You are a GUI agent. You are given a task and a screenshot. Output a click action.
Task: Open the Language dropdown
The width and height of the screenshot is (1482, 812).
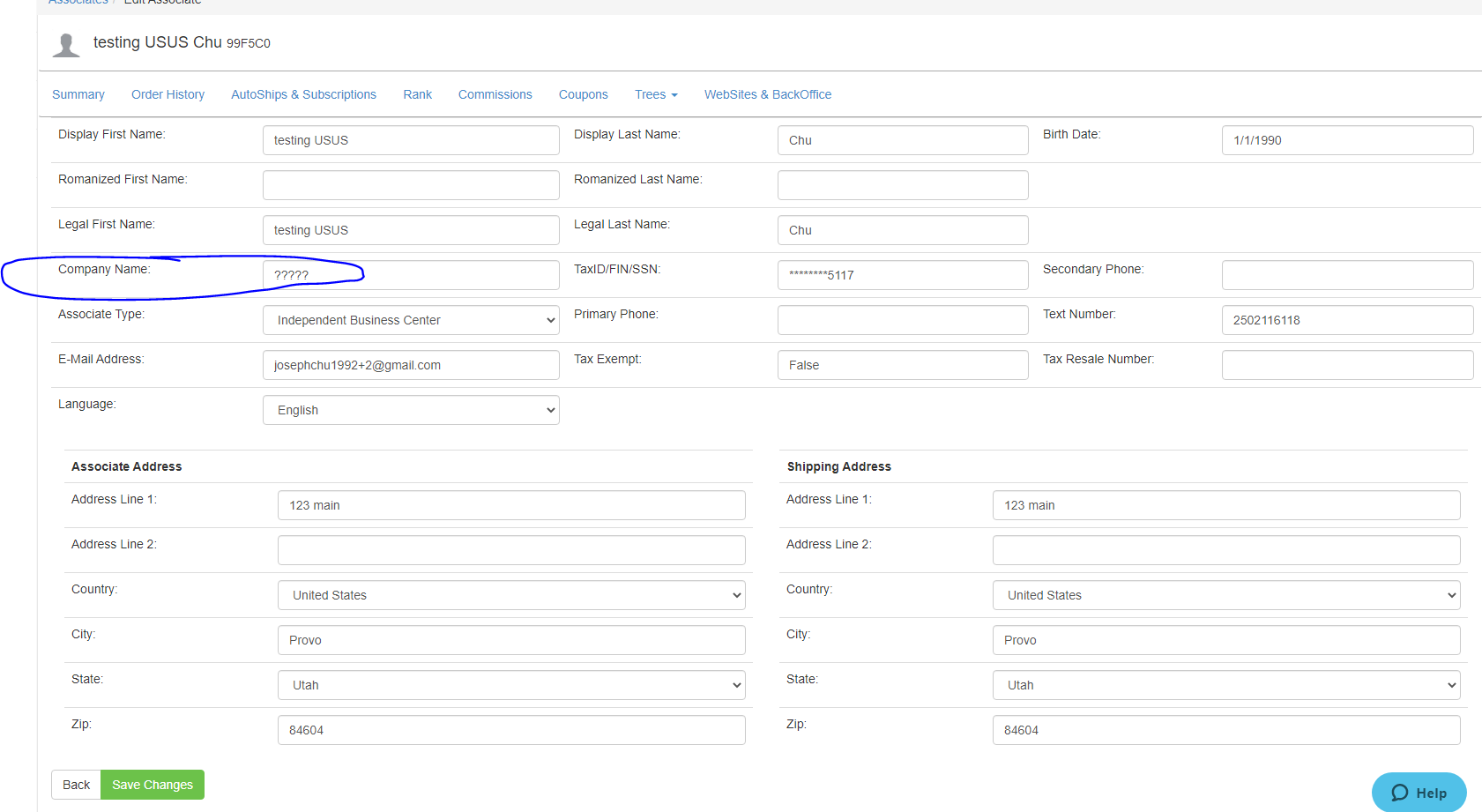411,410
